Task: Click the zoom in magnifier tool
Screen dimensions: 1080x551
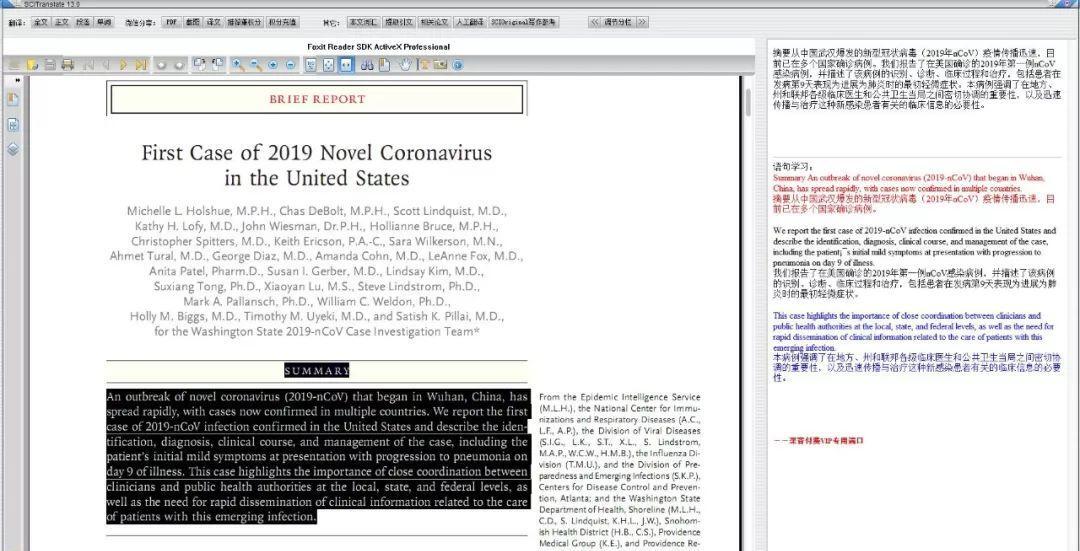Action: point(238,65)
